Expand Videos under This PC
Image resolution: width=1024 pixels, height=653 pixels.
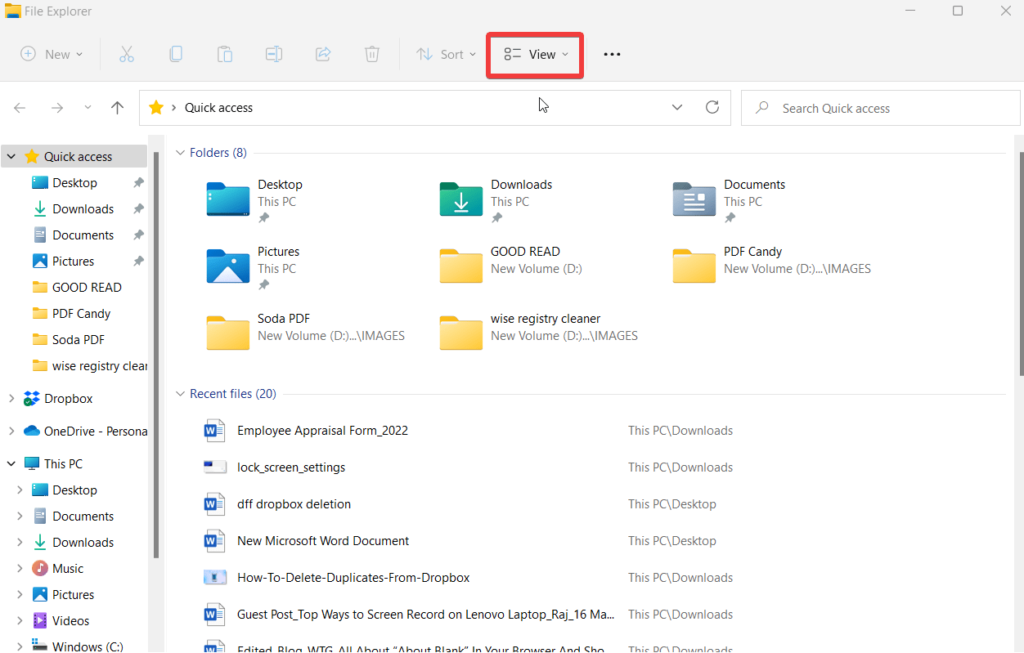(x=20, y=620)
